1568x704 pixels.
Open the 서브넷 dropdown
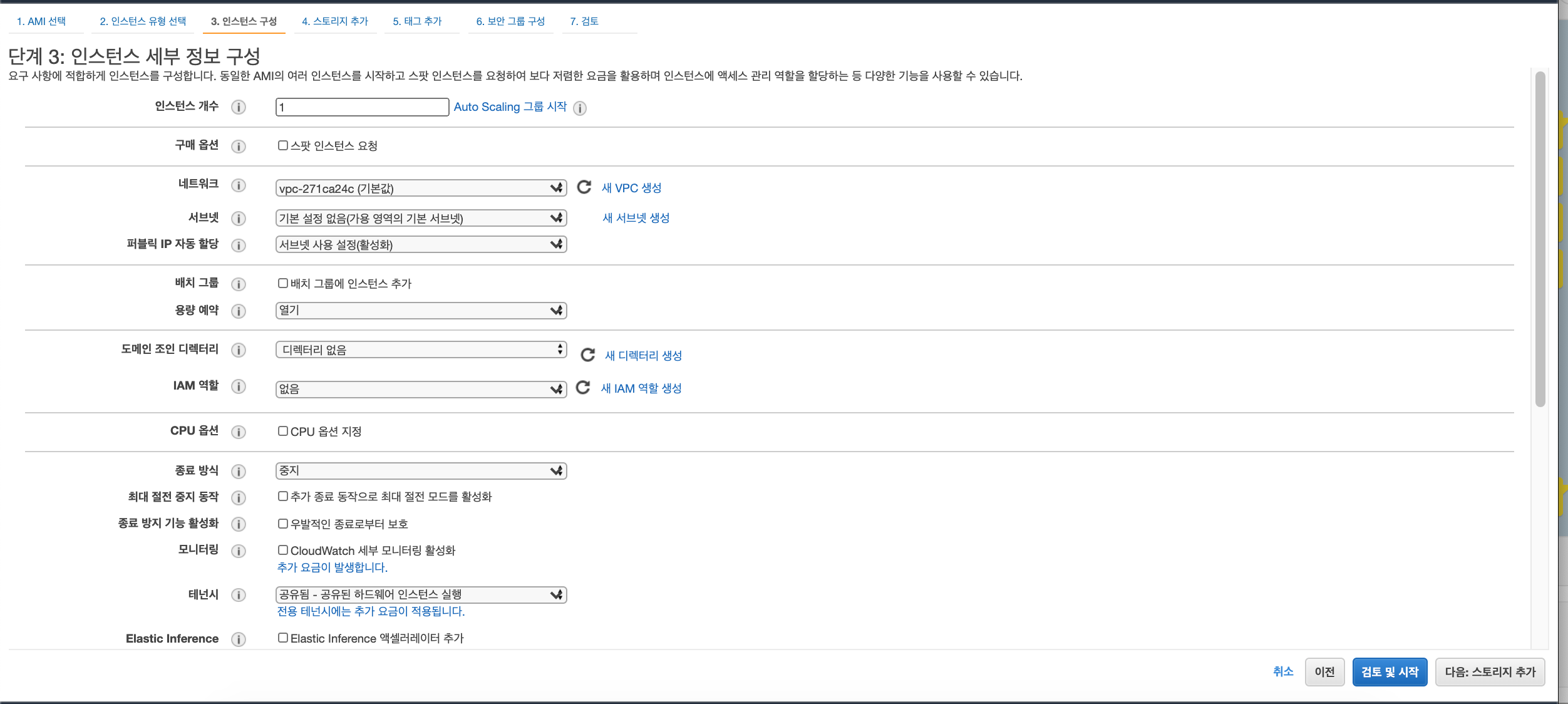(421, 218)
